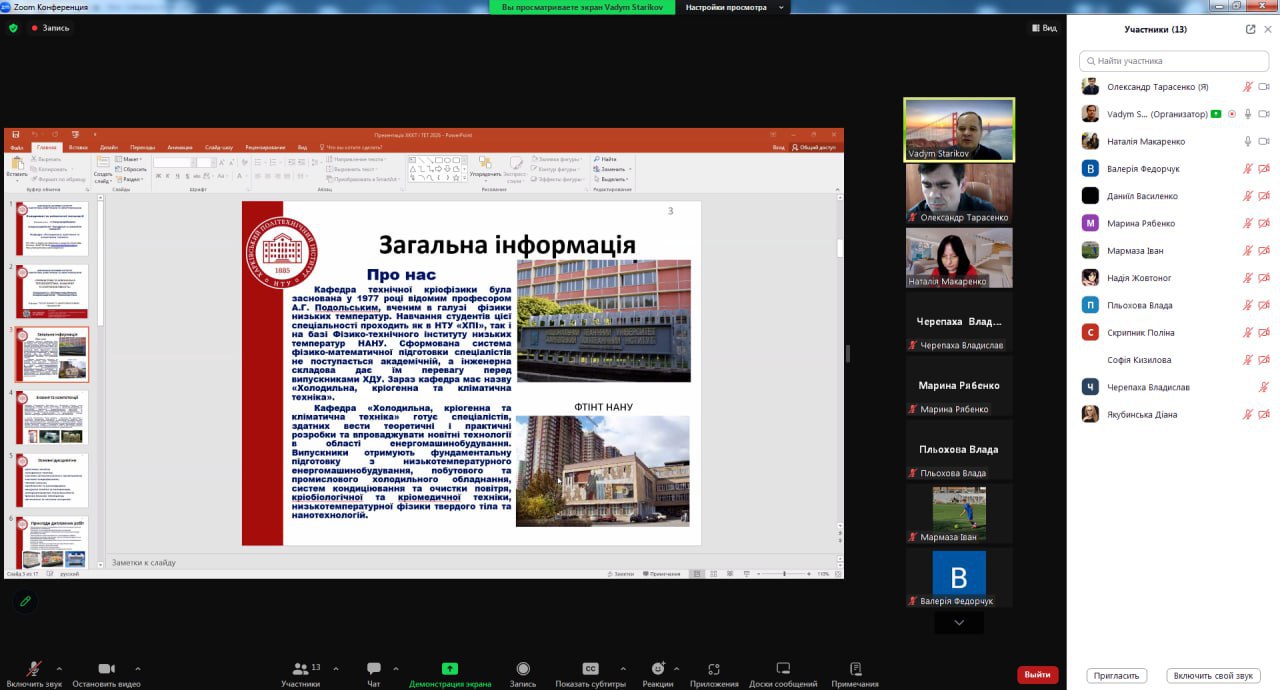
Task: Open audio options arrow beside Включить звук
Action: pyautogui.click(x=59, y=668)
